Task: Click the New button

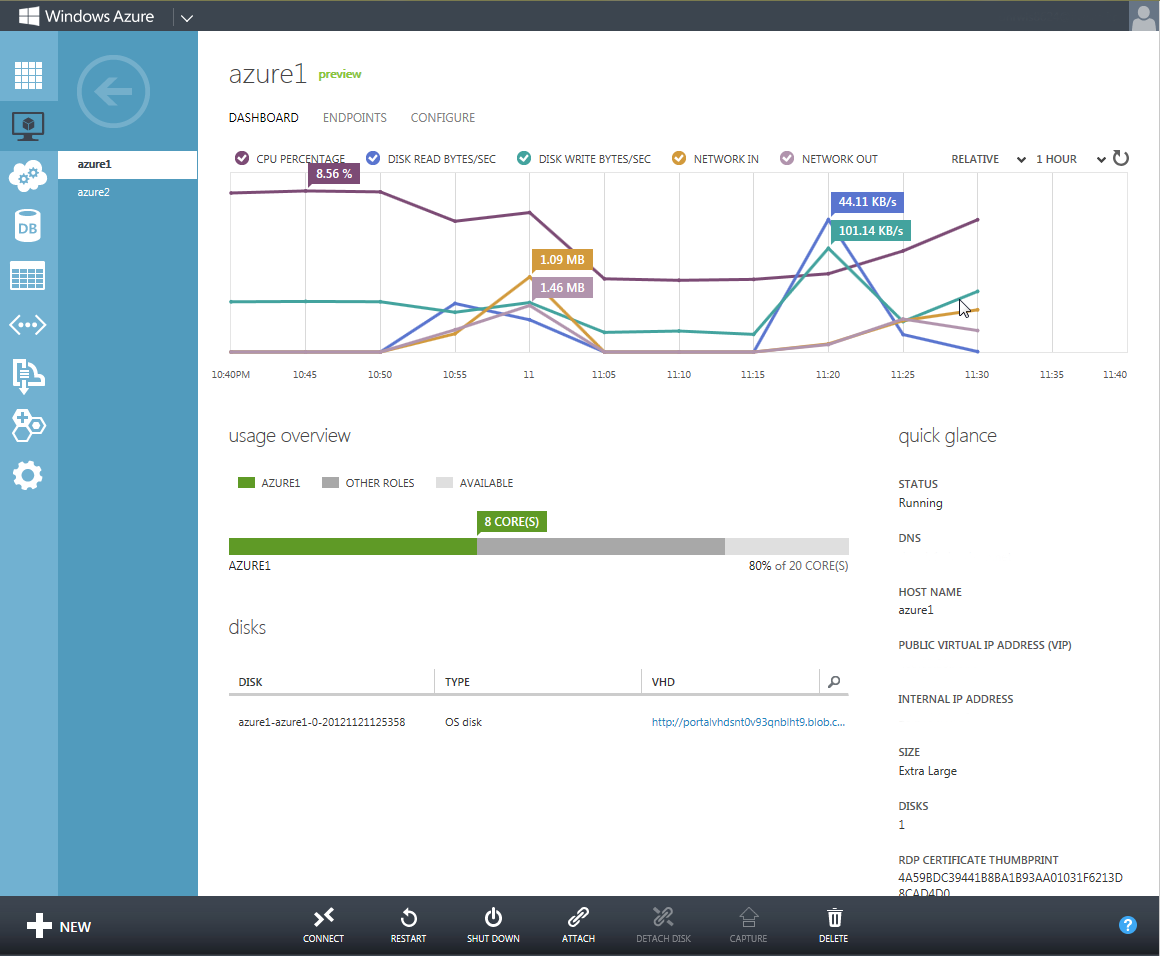Action: coord(58,926)
